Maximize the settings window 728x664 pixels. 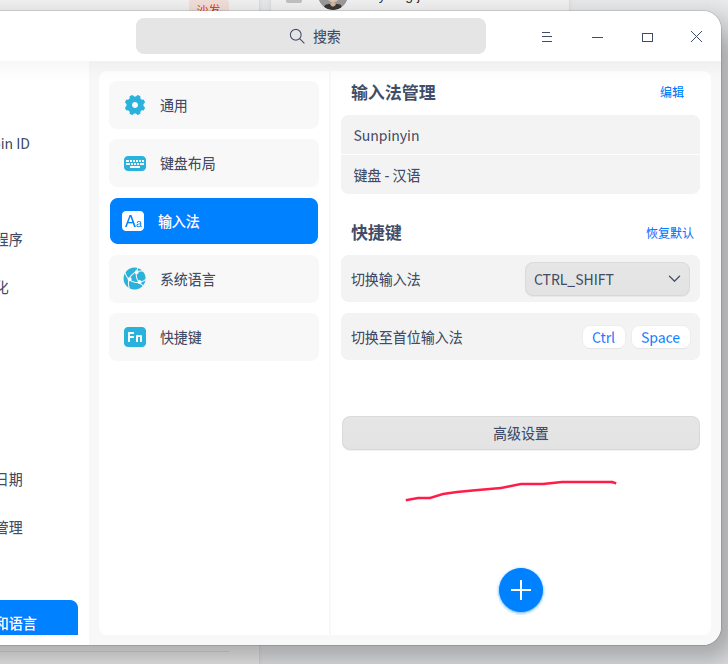(x=647, y=37)
